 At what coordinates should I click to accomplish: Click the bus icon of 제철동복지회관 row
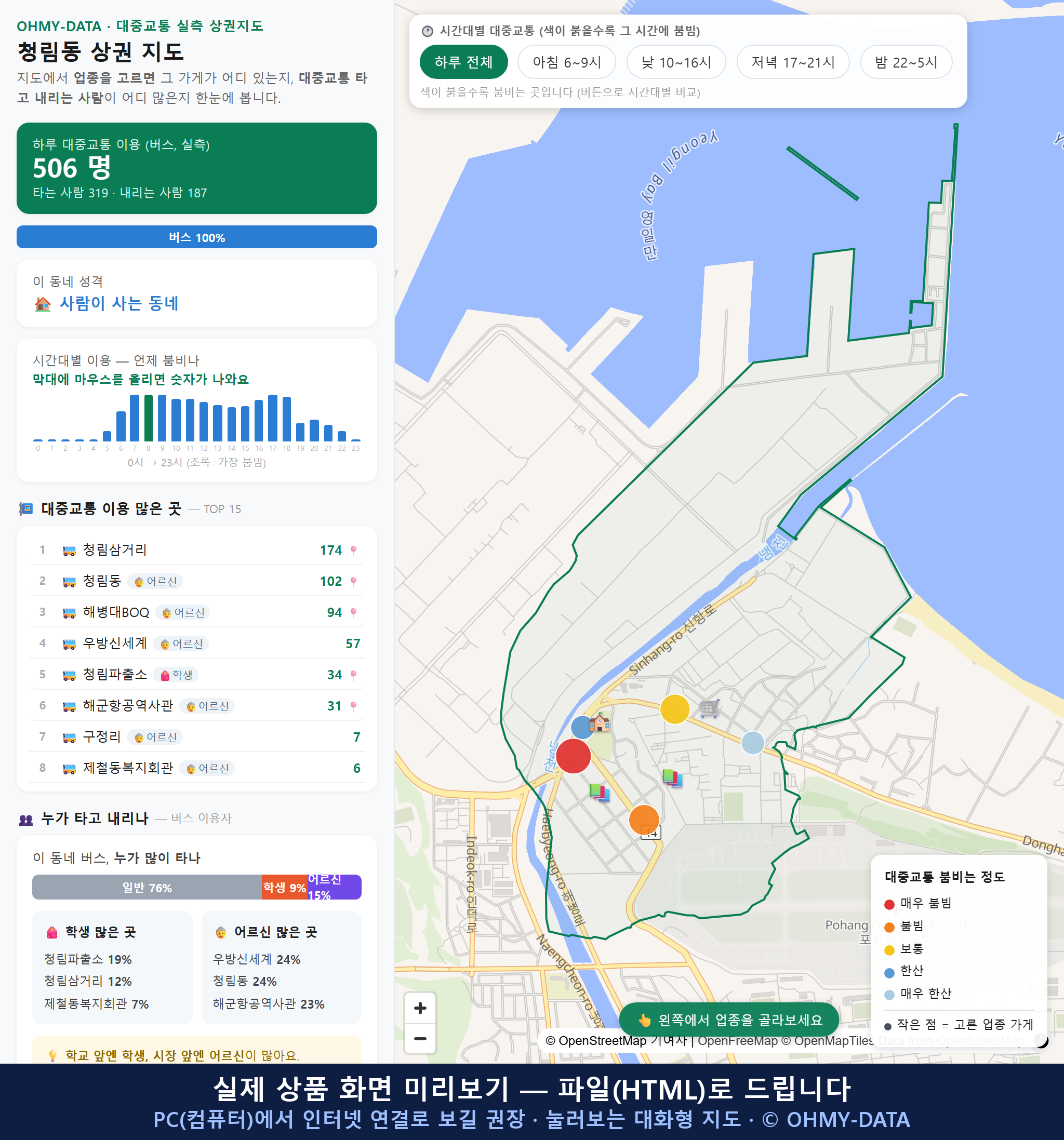tap(69, 769)
